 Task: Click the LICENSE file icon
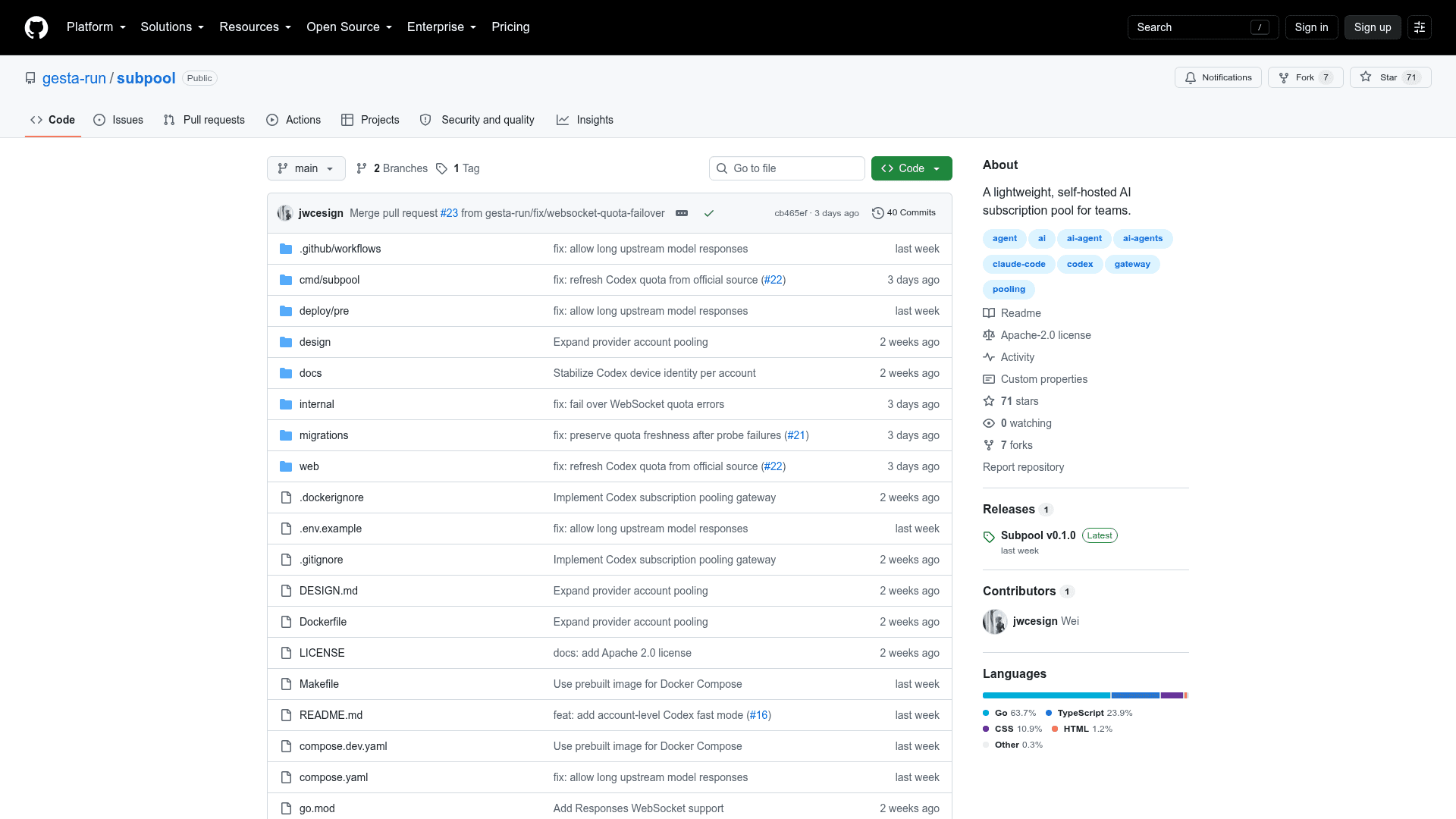point(286,653)
